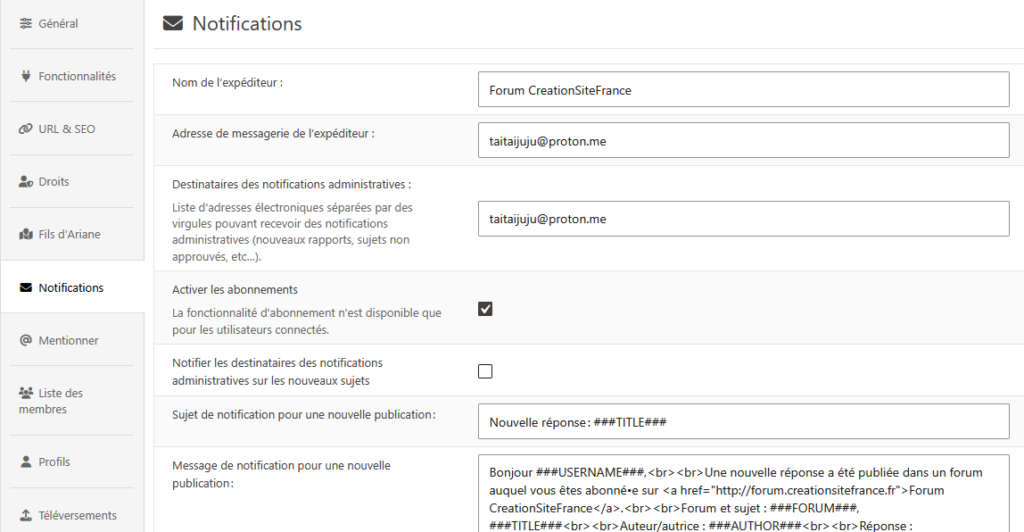Click 'Adresse de messagerie de l'expéditeur :' label
The image size is (1024, 532).
coord(273,134)
